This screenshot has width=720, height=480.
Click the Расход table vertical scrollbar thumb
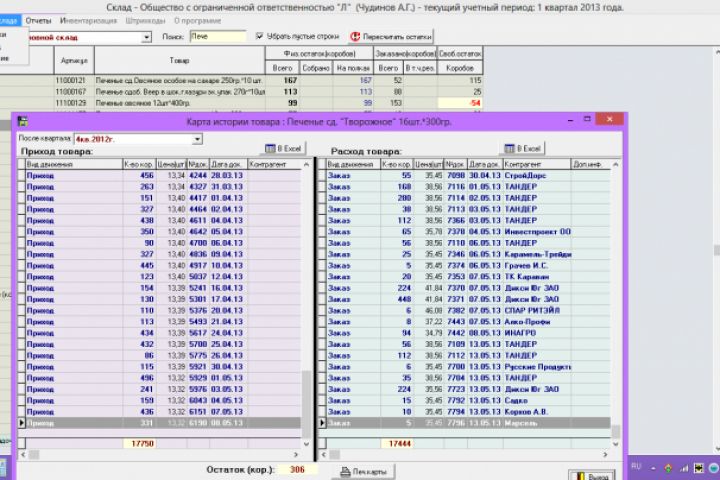[x=616, y=431]
